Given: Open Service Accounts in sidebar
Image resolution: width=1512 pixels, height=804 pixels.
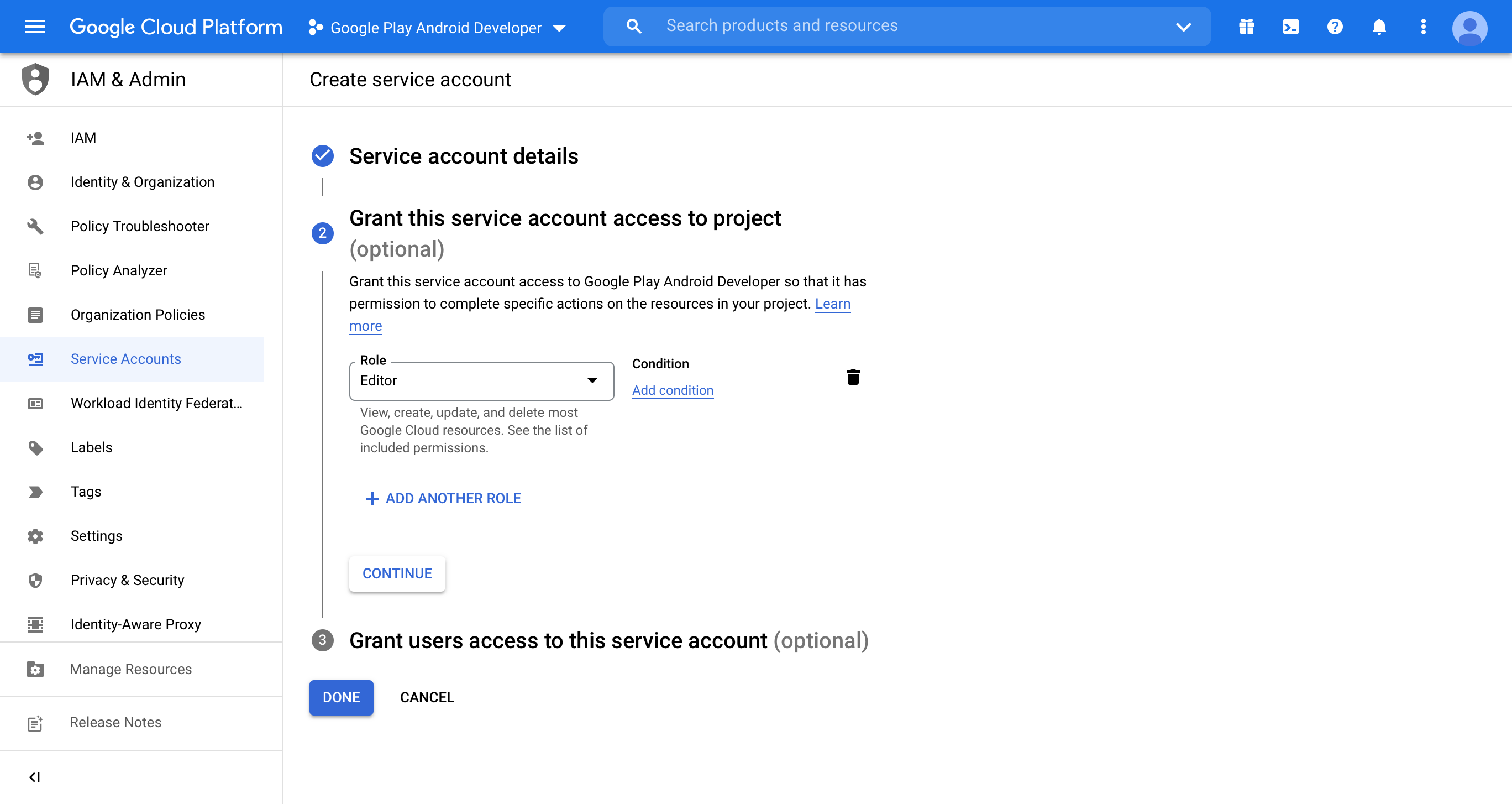Looking at the screenshot, I should pos(125,359).
